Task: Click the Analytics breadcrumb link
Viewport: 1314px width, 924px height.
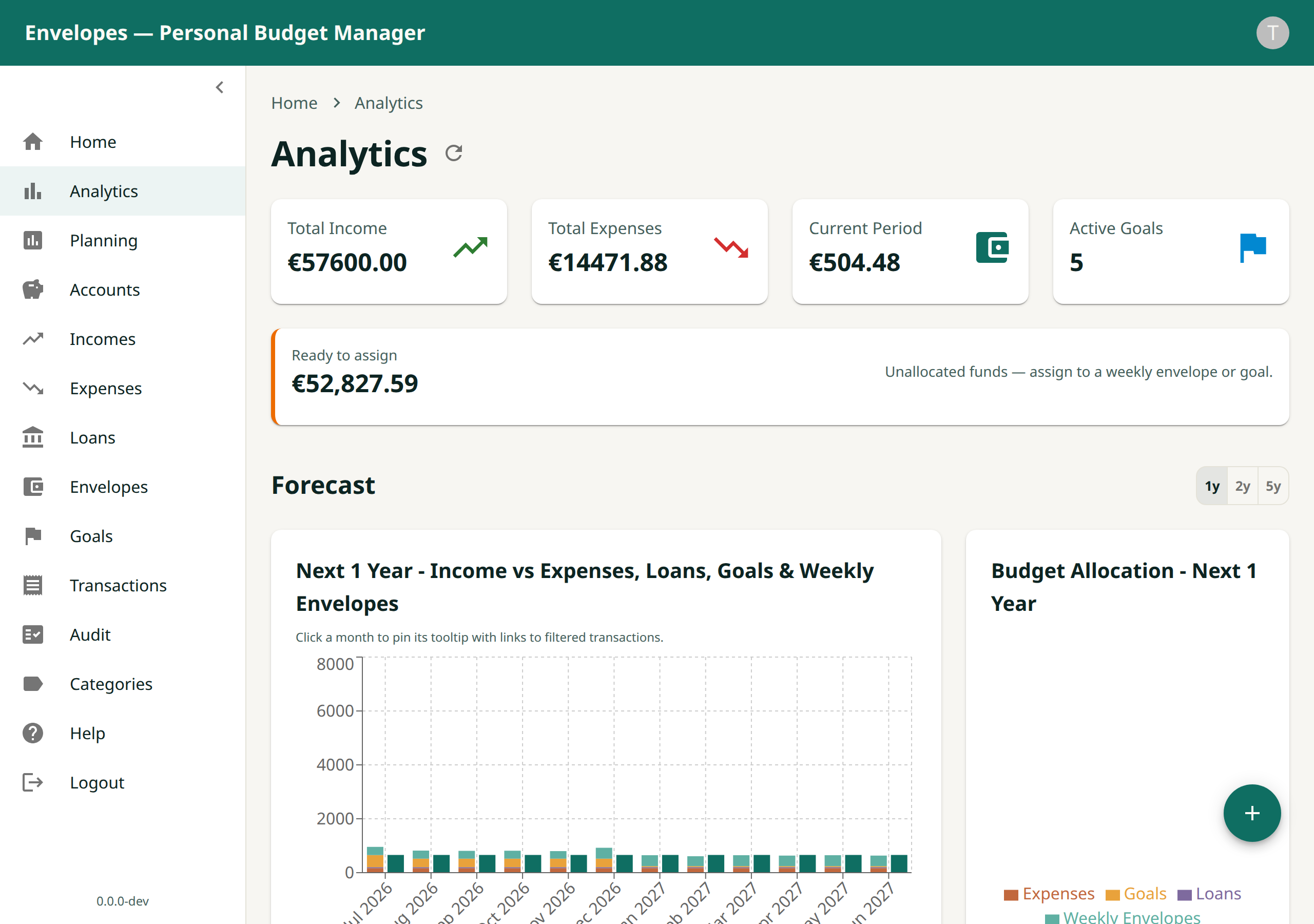Action: pos(389,103)
